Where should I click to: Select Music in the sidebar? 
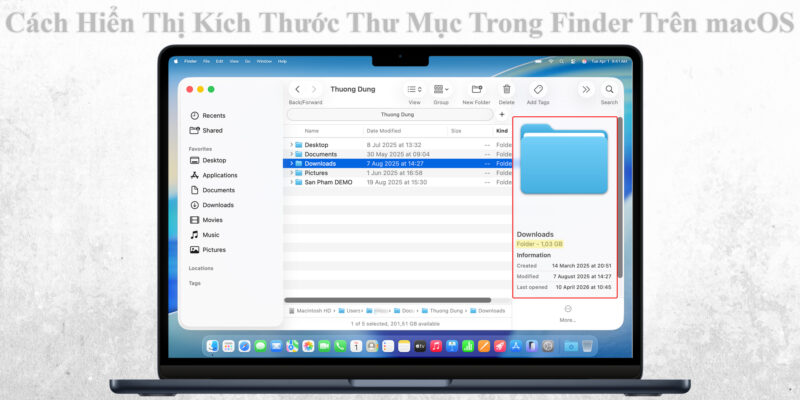click(x=205, y=235)
